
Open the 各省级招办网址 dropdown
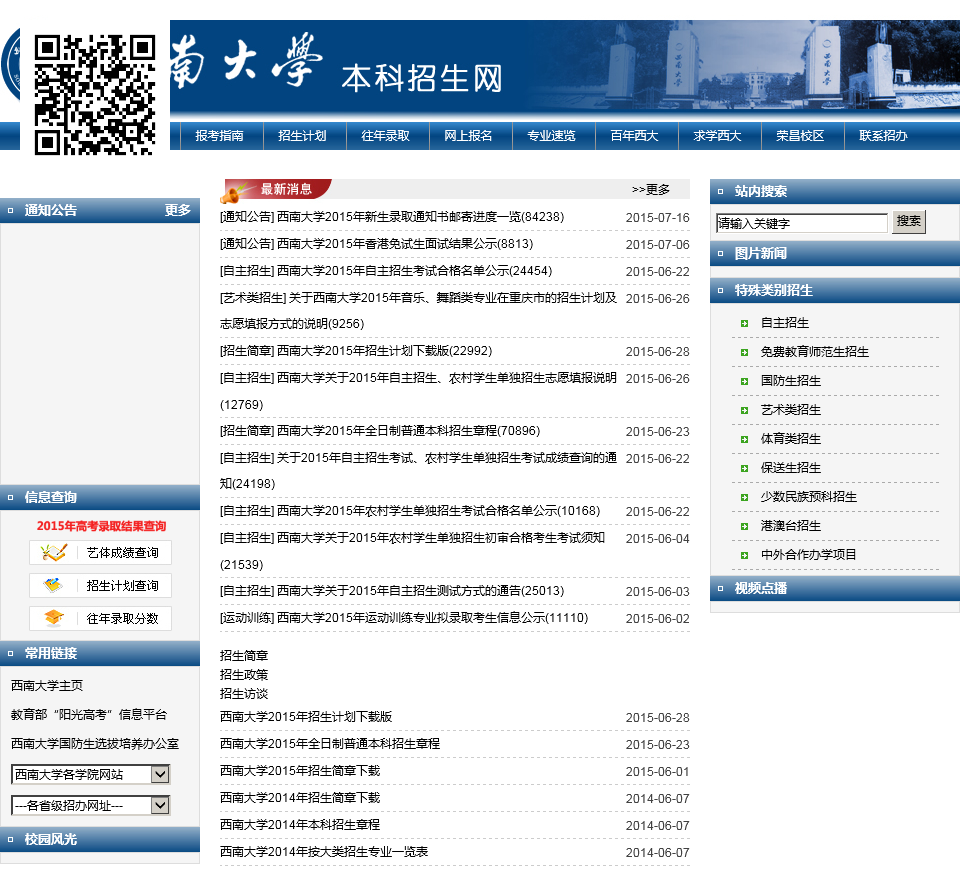click(91, 805)
